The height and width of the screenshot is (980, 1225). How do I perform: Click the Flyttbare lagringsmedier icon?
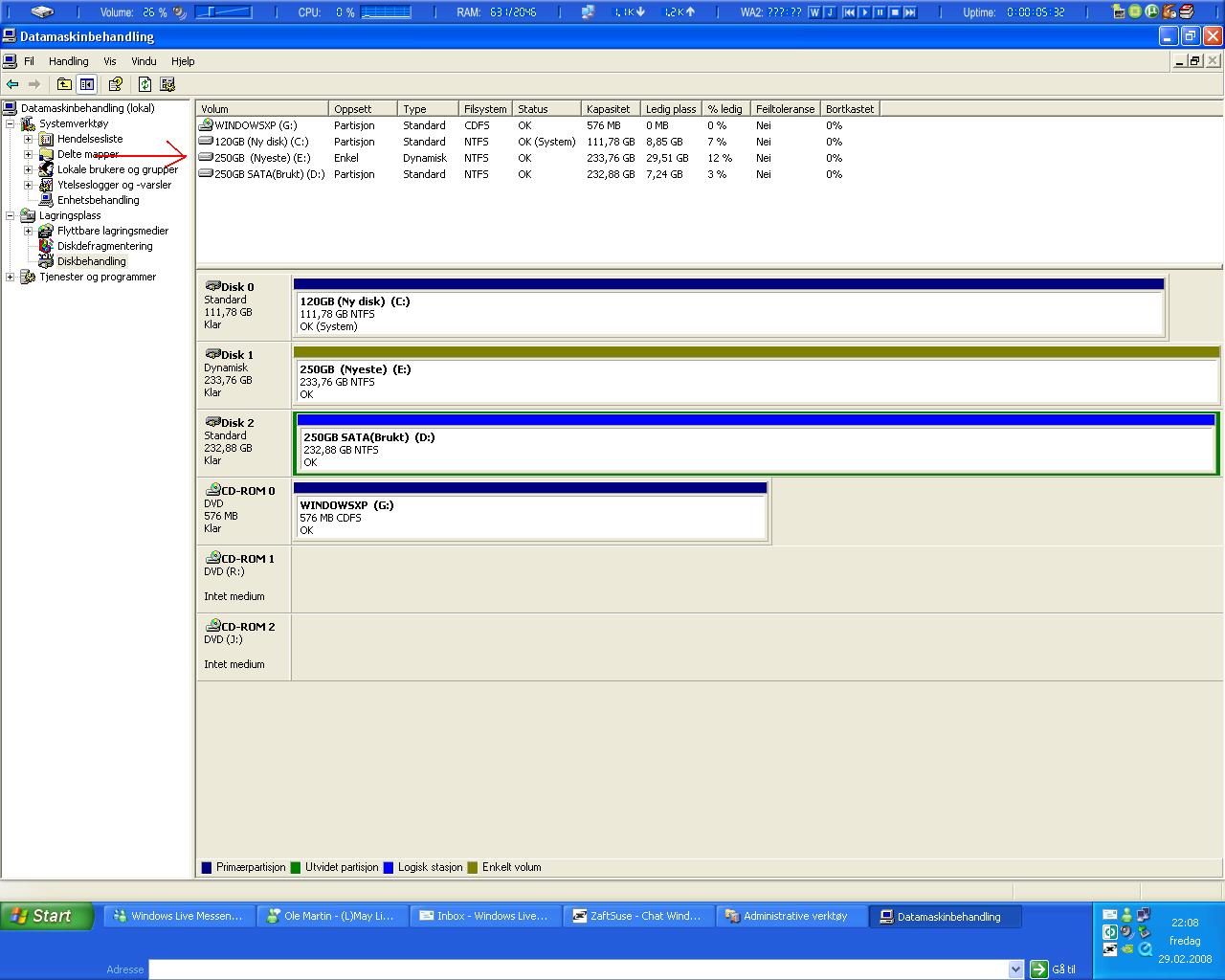(x=46, y=231)
